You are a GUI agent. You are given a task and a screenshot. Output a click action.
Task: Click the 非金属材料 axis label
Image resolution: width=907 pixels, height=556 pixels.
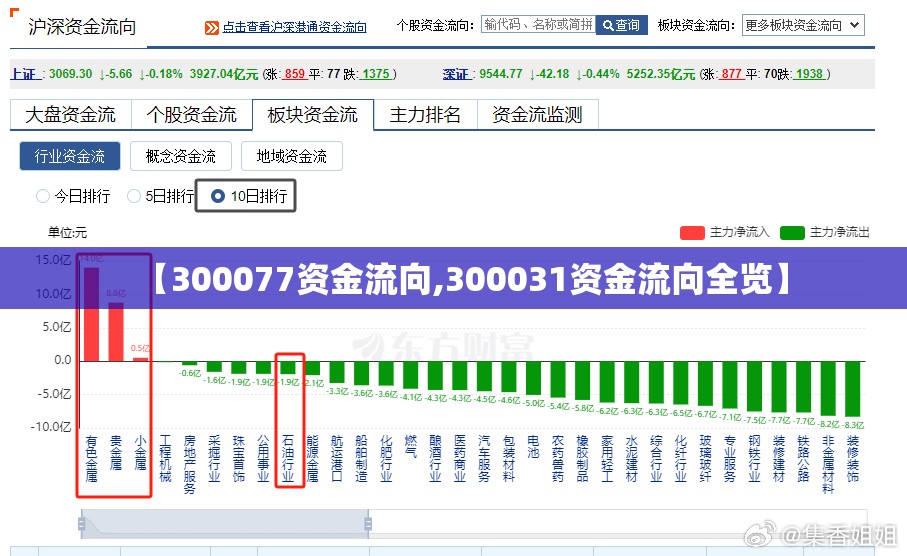[828, 465]
